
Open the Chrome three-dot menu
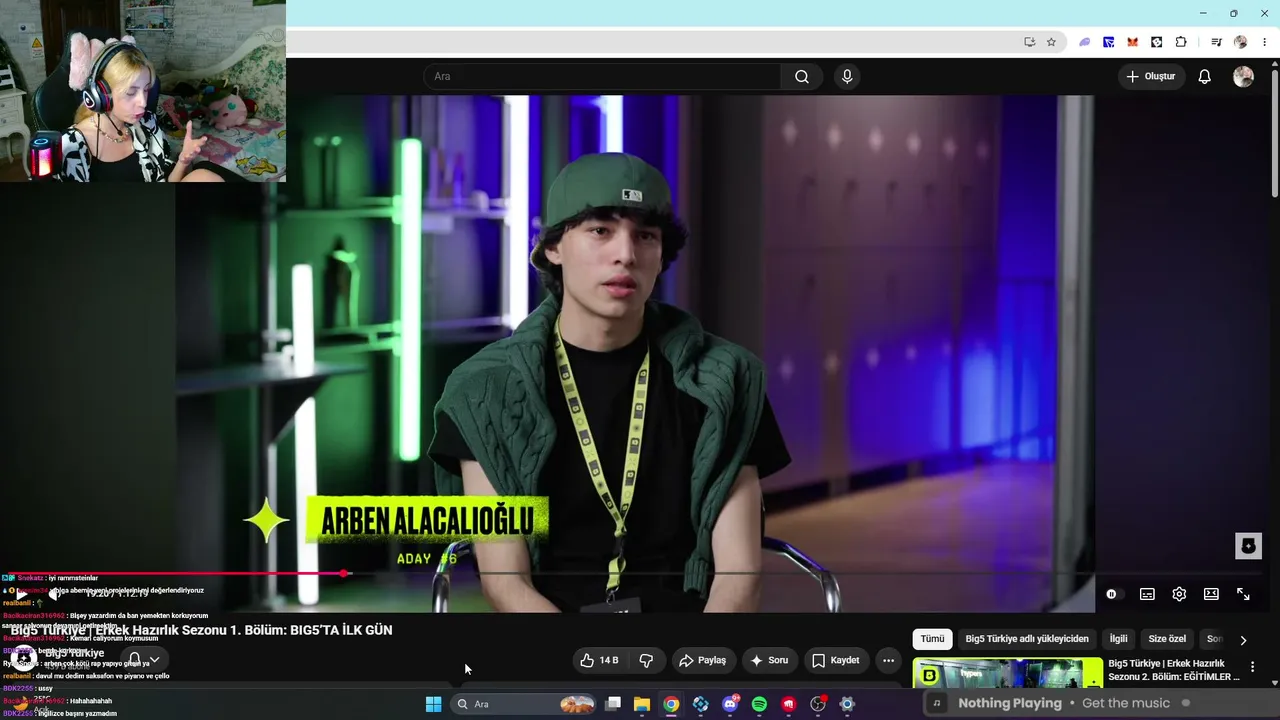click(x=1264, y=42)
